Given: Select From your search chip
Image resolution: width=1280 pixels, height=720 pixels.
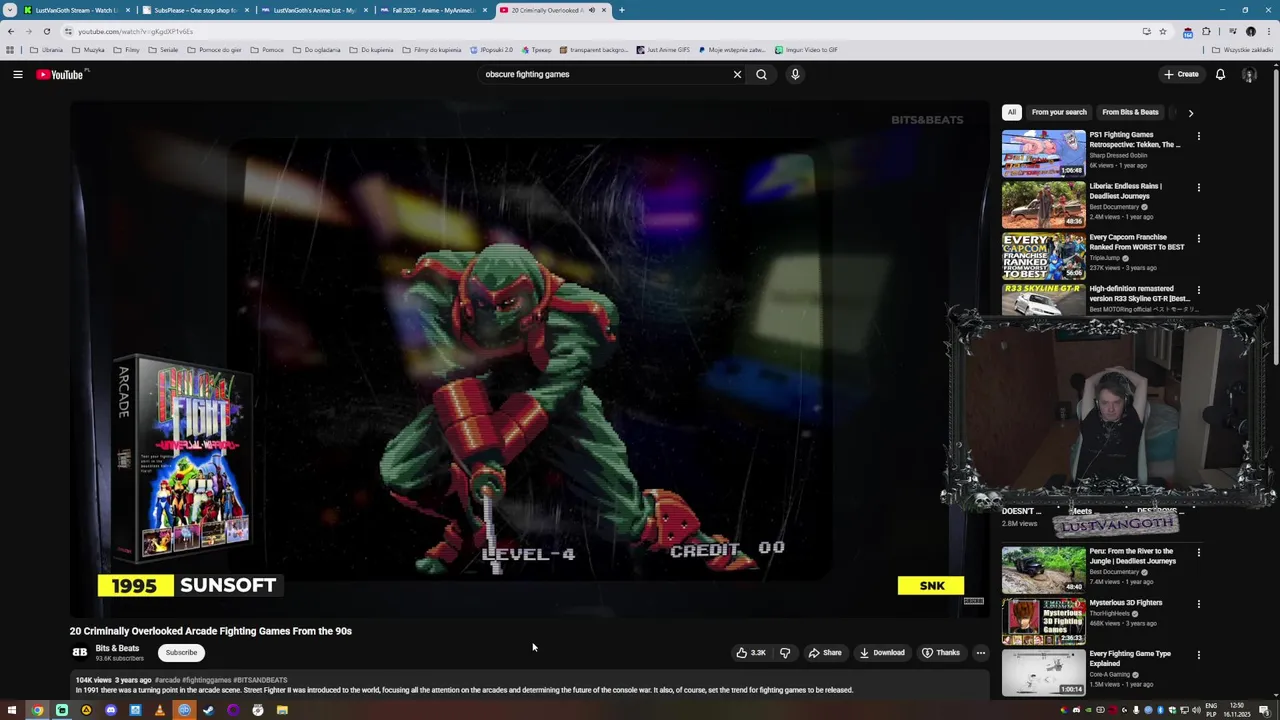Looking at the screenshot, I should click(x=1059, y=112).
